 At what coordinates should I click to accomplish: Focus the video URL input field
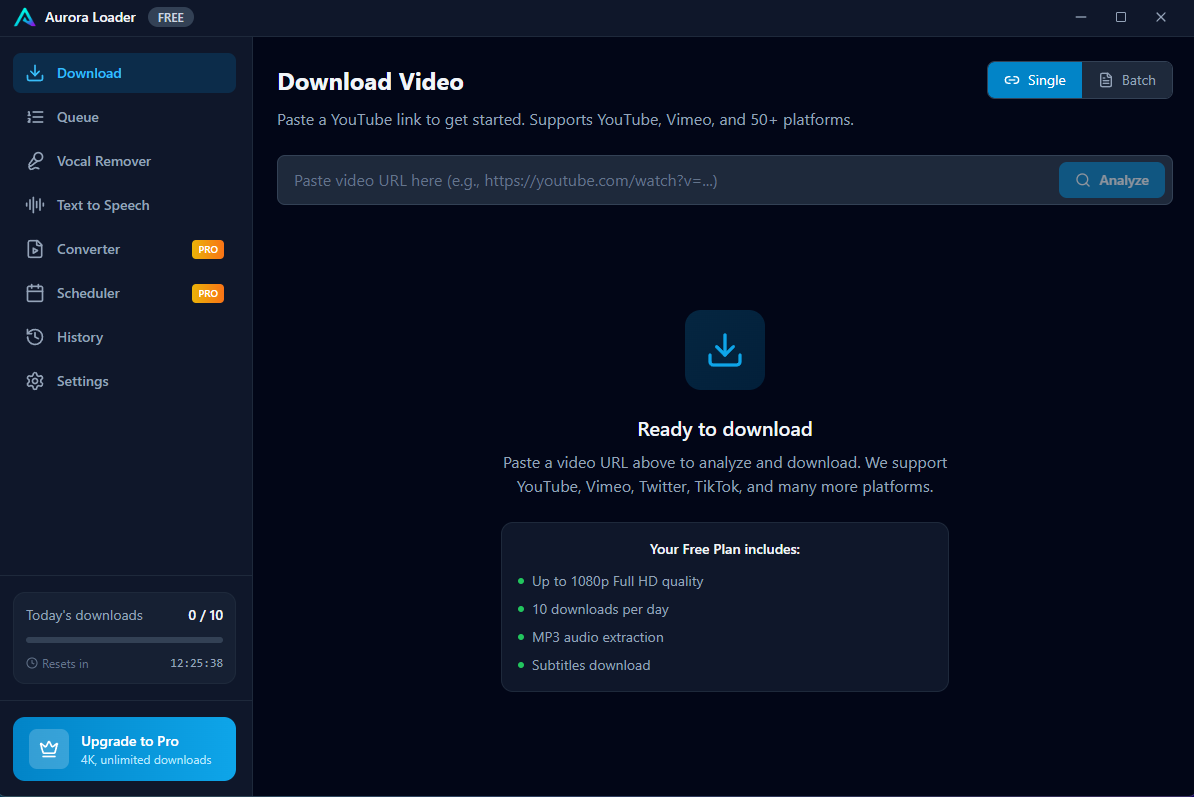(666, 181)
